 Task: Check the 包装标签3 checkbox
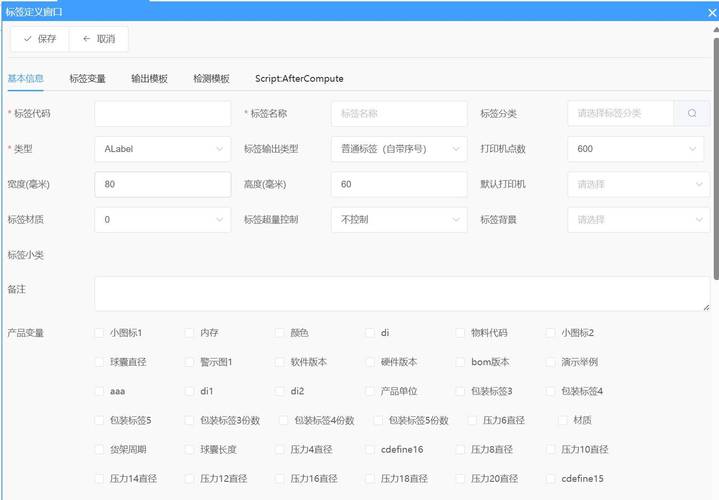(x=460, y=391)
